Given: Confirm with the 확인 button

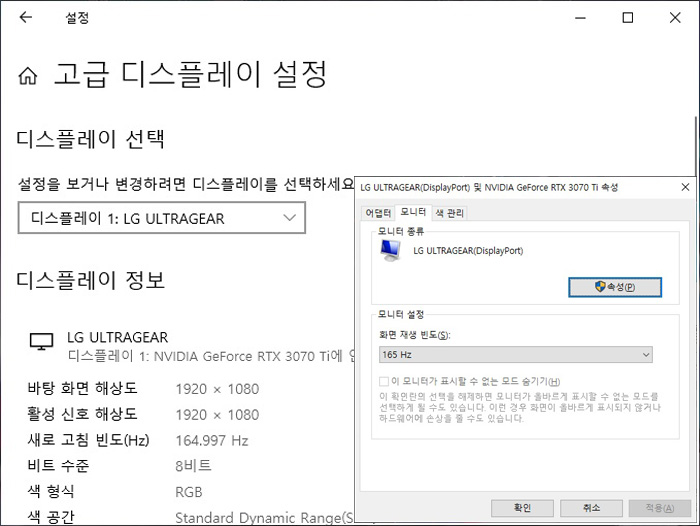Looking at the screenshot, I should coord(522,508).
